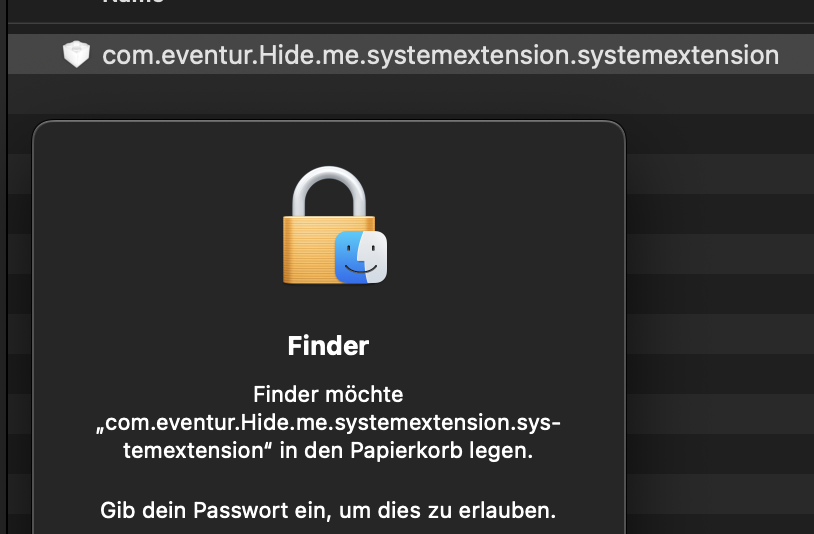Click the Finder face badge on the padlock
This screenshot has width=814, height=534.
pos(360,256)
